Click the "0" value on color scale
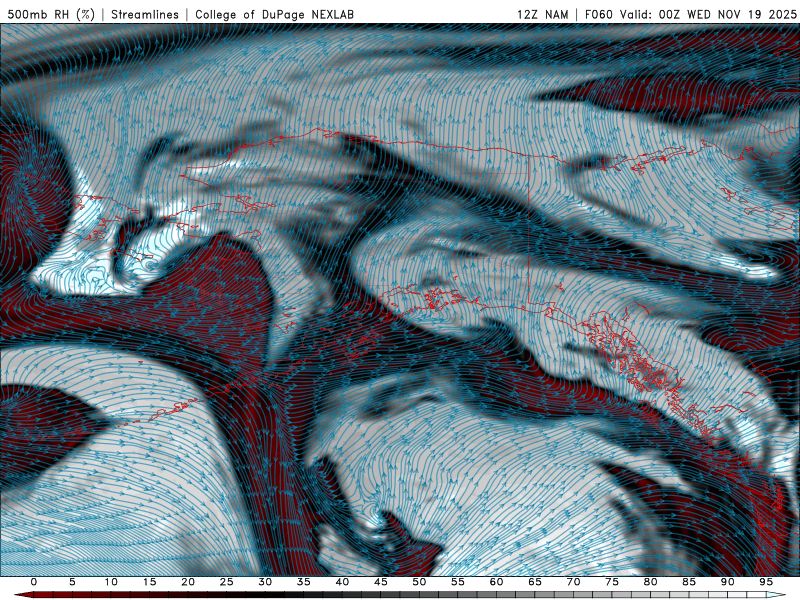The image size is (800, 600). pyautogui.click(x=34, y=582)
